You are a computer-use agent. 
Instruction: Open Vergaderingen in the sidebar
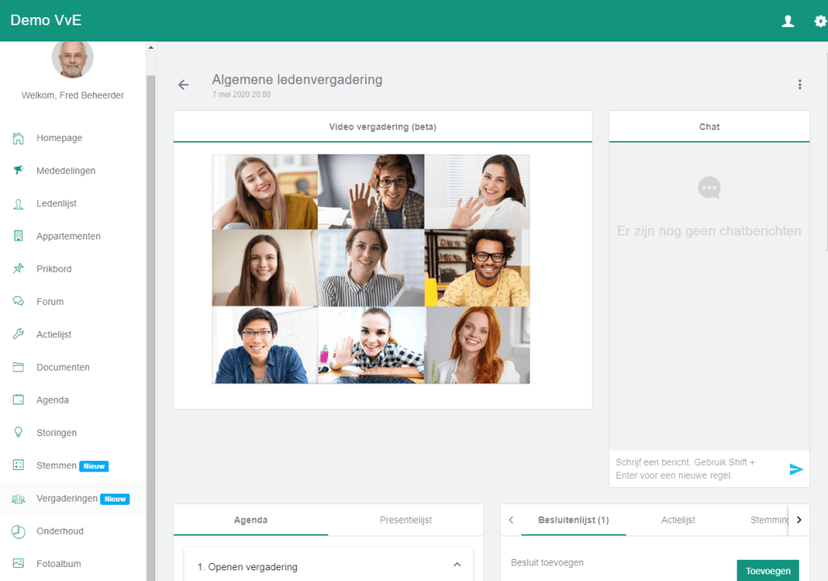tap(67, 499)
